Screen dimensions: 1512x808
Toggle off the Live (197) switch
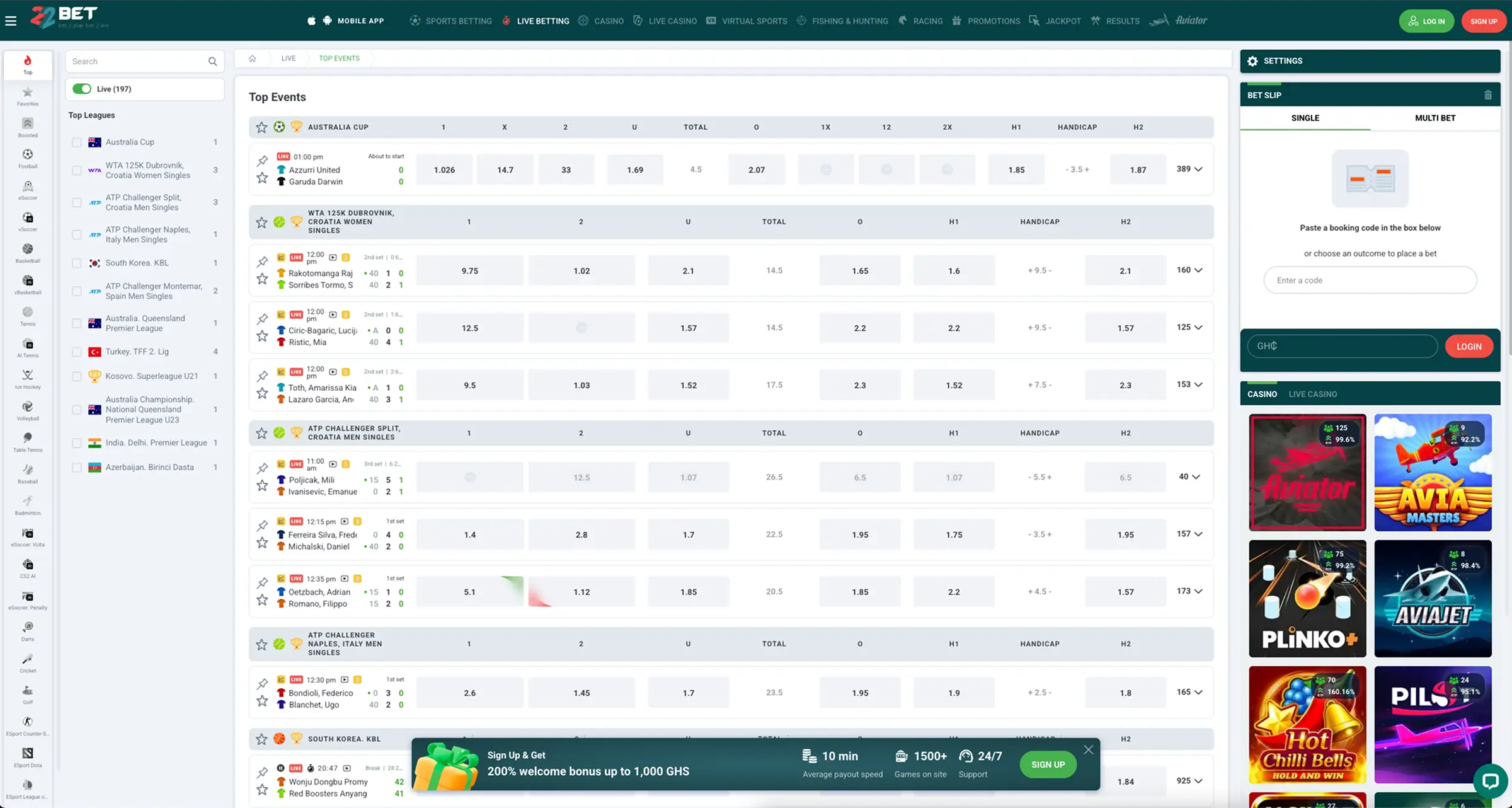point(82,89)
